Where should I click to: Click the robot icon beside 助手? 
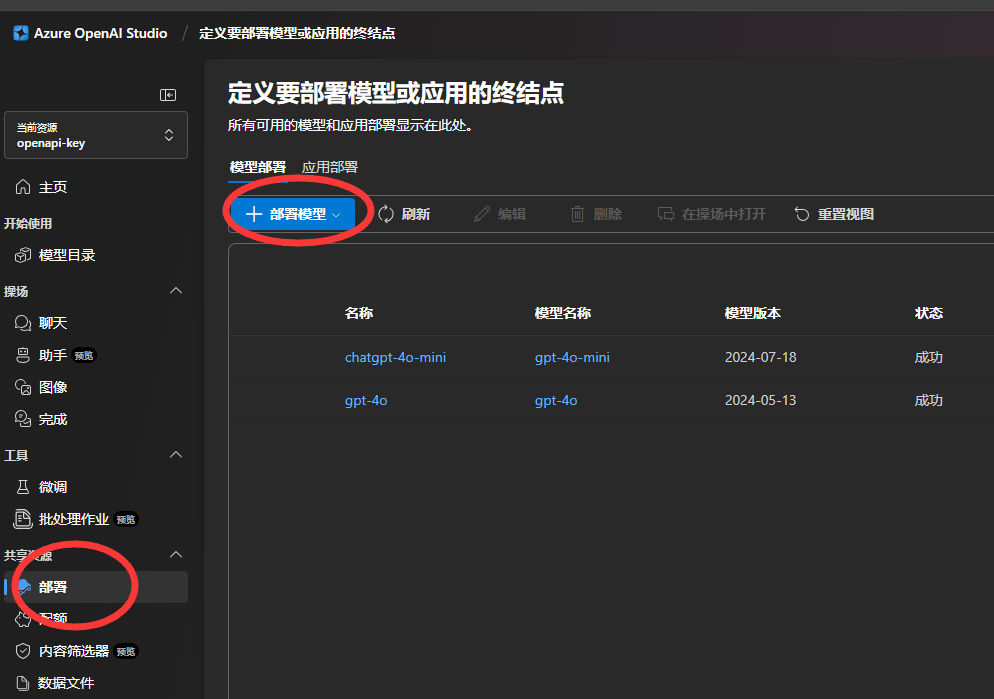[23, 356]
